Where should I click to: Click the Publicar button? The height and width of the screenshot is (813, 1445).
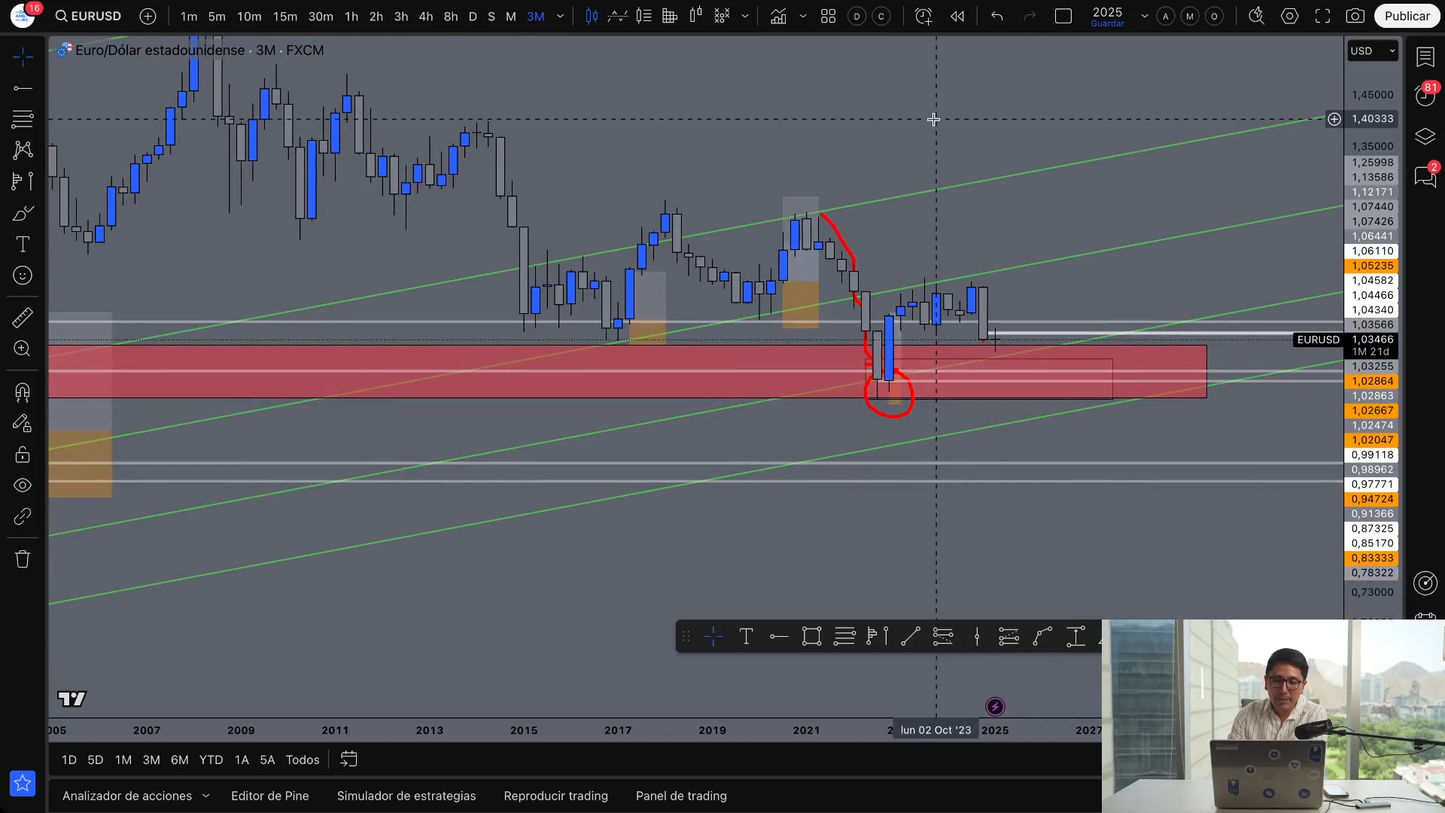tap(1406, 16)
